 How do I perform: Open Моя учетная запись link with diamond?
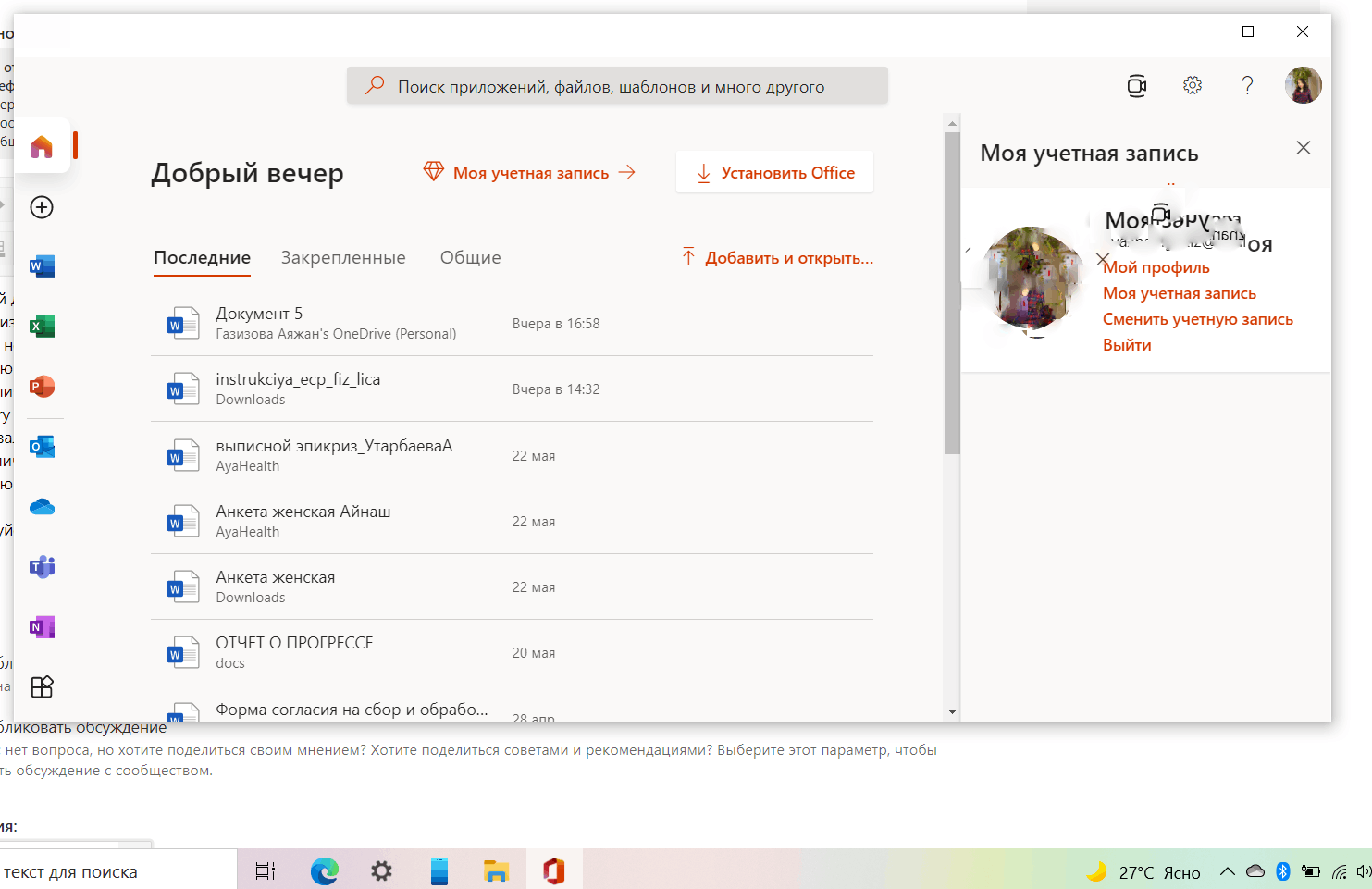click(x=529, y=173)
